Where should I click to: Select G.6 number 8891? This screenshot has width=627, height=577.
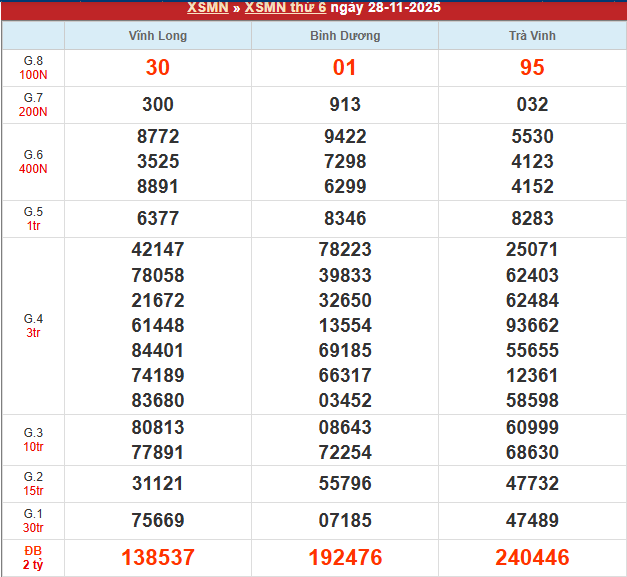click(x=158, y=186)
